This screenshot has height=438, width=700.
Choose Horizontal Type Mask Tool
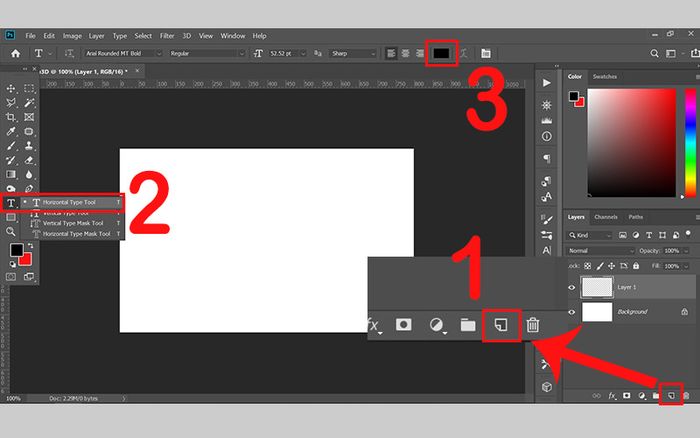coord(76,234)
